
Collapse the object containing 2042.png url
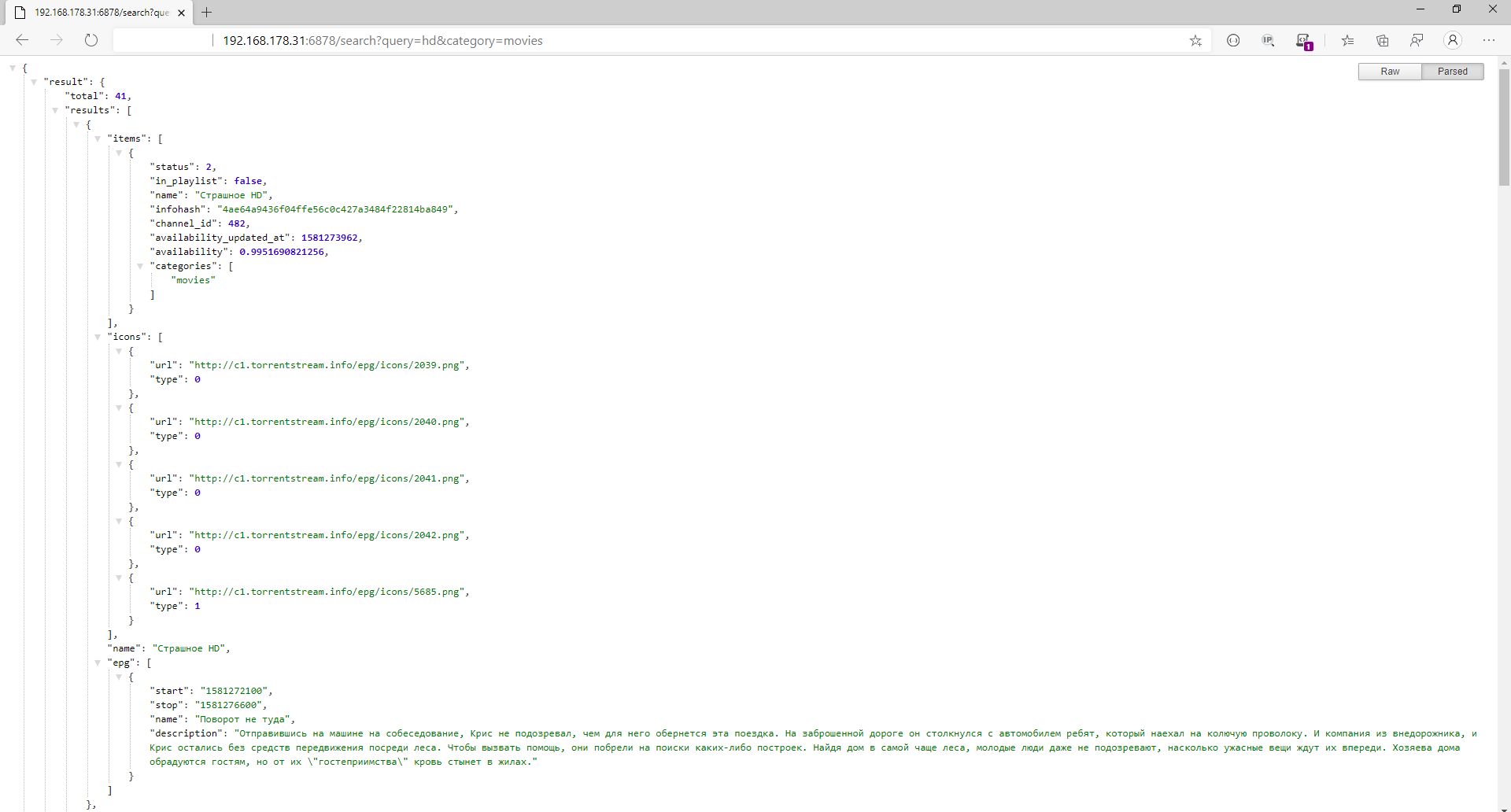pyautogui.click(x=120, y=522)
